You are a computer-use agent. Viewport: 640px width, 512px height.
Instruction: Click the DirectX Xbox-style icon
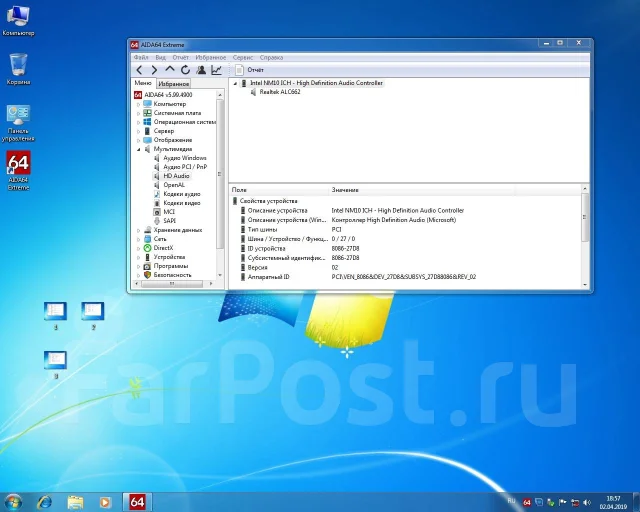click(x=147, y=248)
